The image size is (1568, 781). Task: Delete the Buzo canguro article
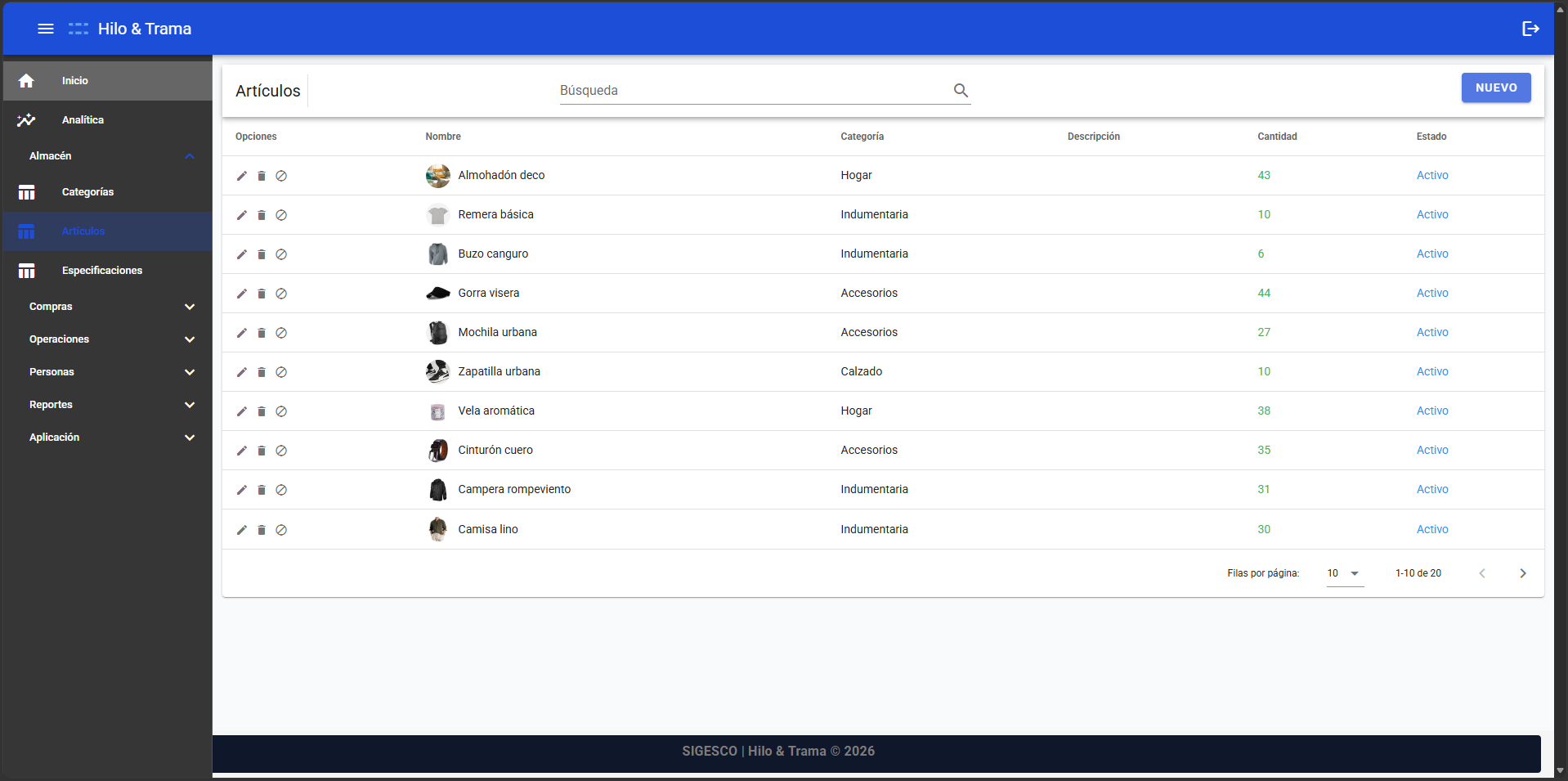click(x=262, y=254)
